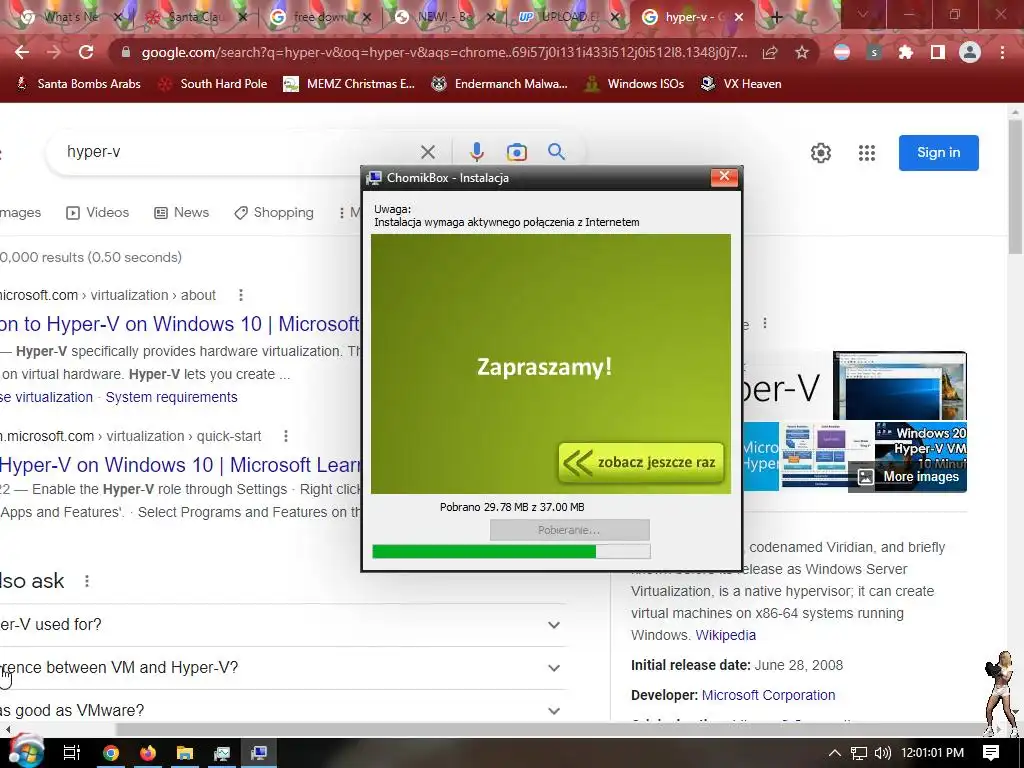Expand the 'used for?' question
1024x768 pixels.
tap(282, 625)
